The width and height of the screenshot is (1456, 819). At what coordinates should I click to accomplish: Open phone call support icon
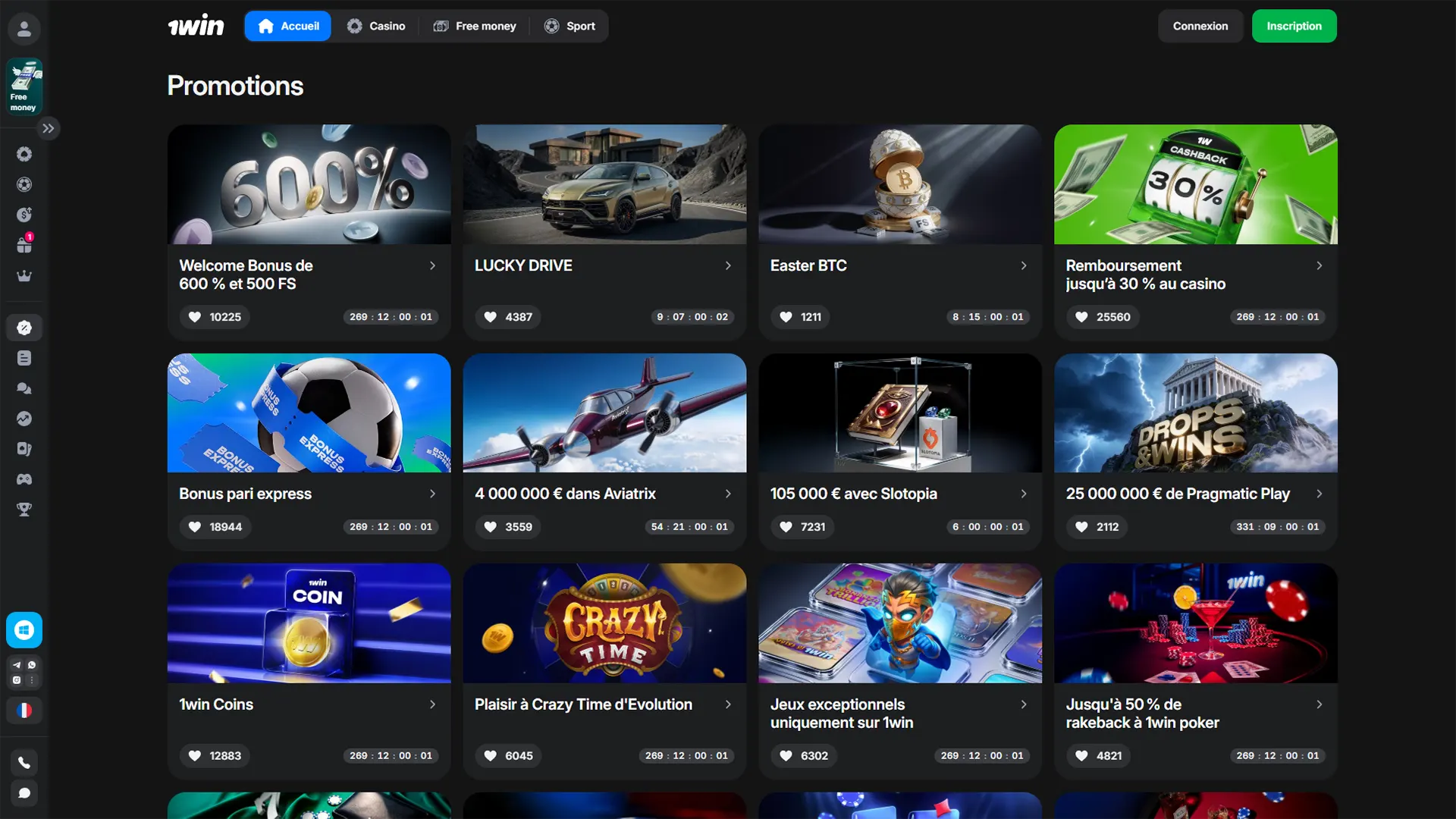[24, 763]
